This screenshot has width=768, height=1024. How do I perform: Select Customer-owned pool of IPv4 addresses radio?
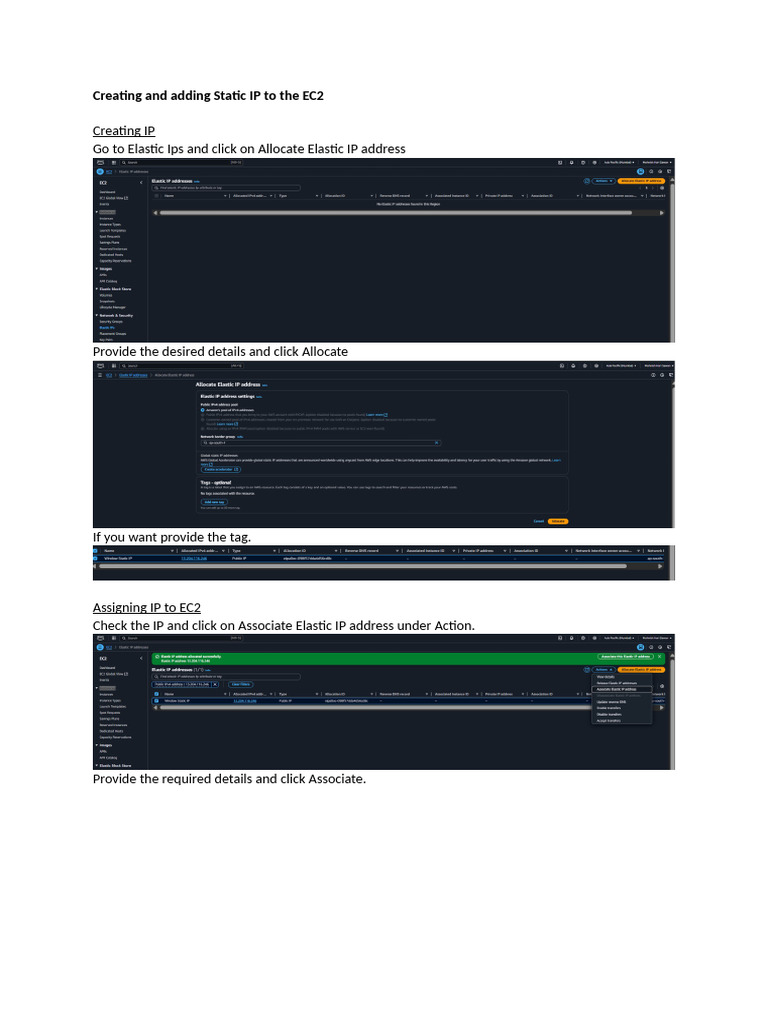coord(202,419)
